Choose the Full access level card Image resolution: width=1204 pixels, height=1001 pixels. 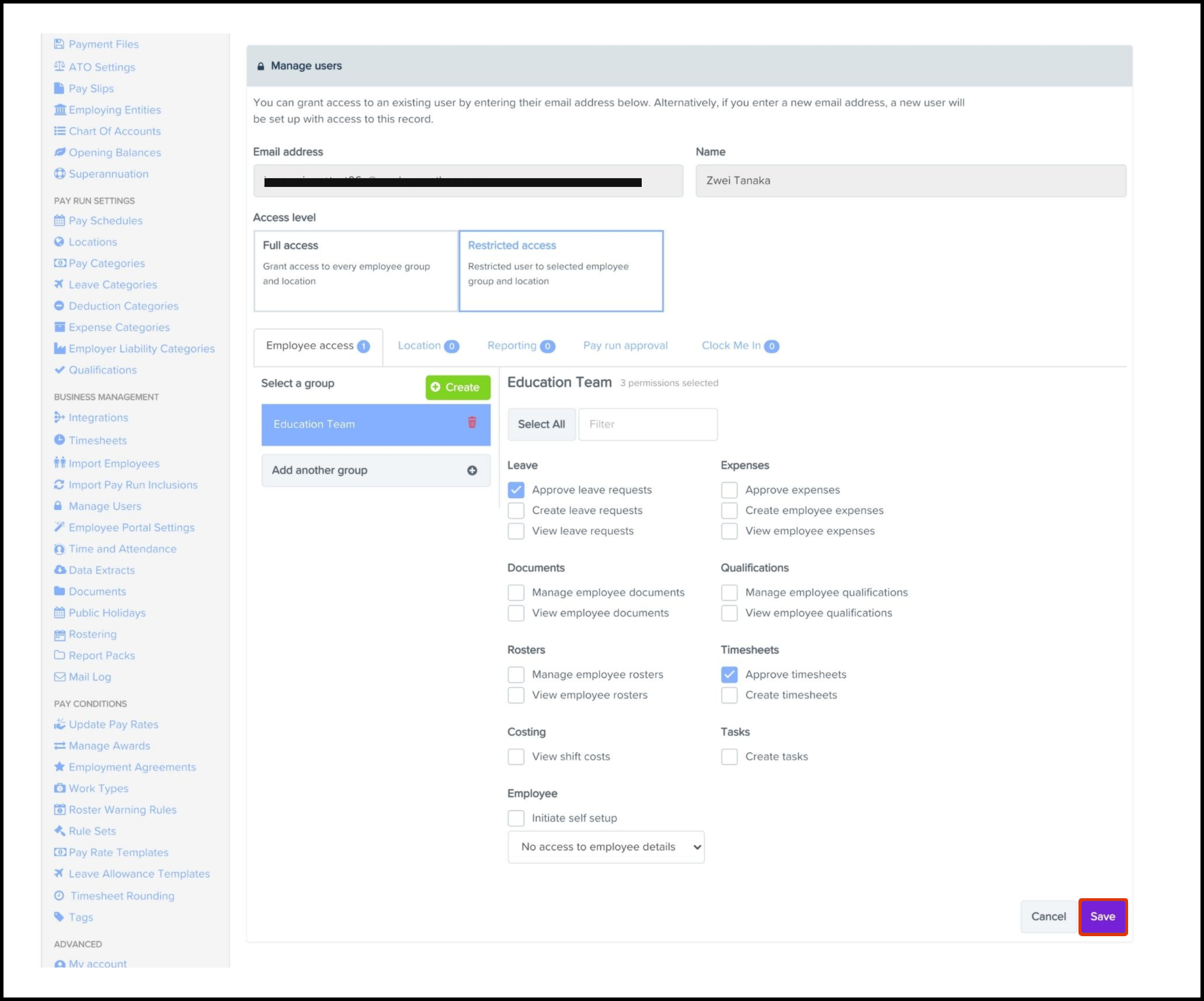356,271
